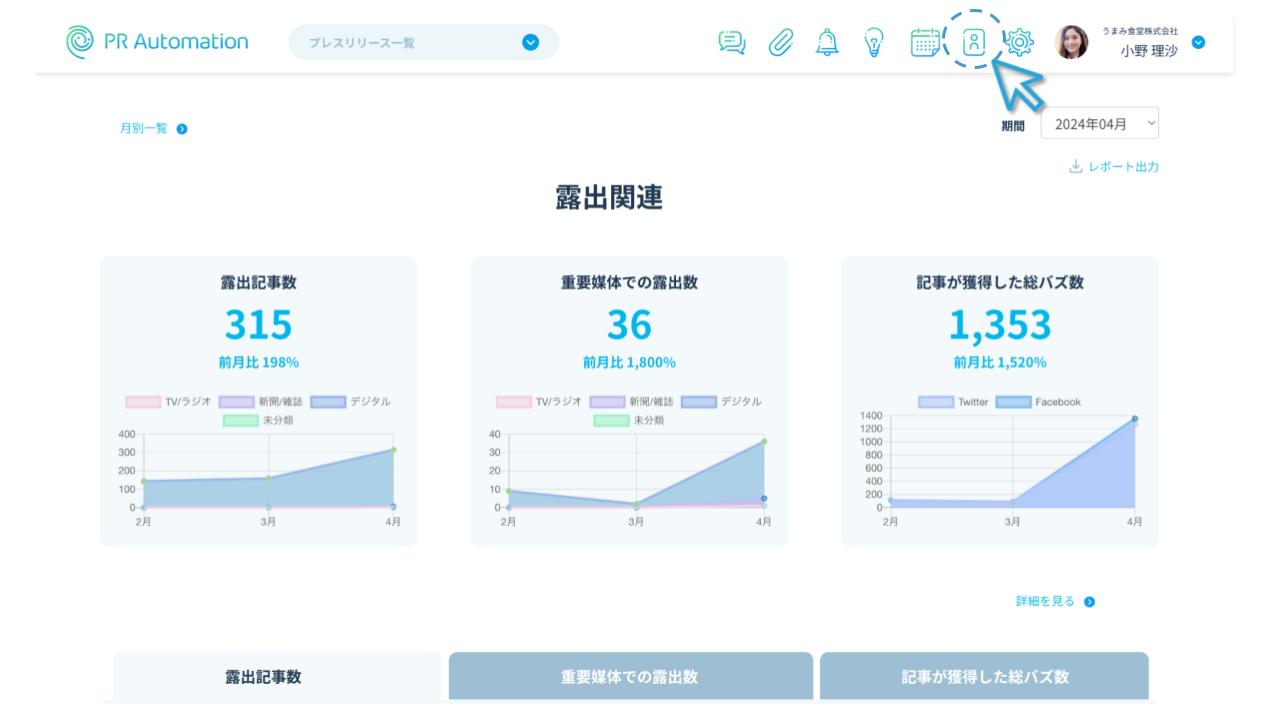Open the 期間 2024年04月 selector
The height and width of the screenshot is (720, 1280).
tap(1099, 124)
